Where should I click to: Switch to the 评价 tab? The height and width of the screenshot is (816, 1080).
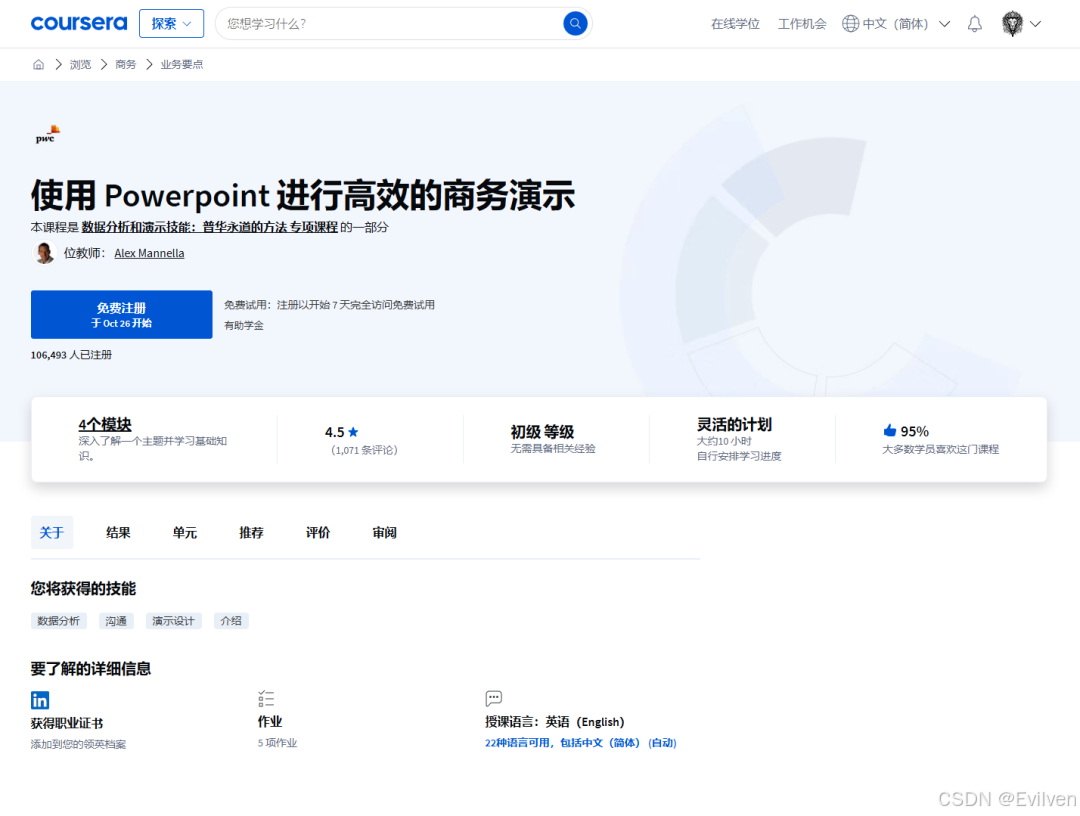tap(318, 532)
